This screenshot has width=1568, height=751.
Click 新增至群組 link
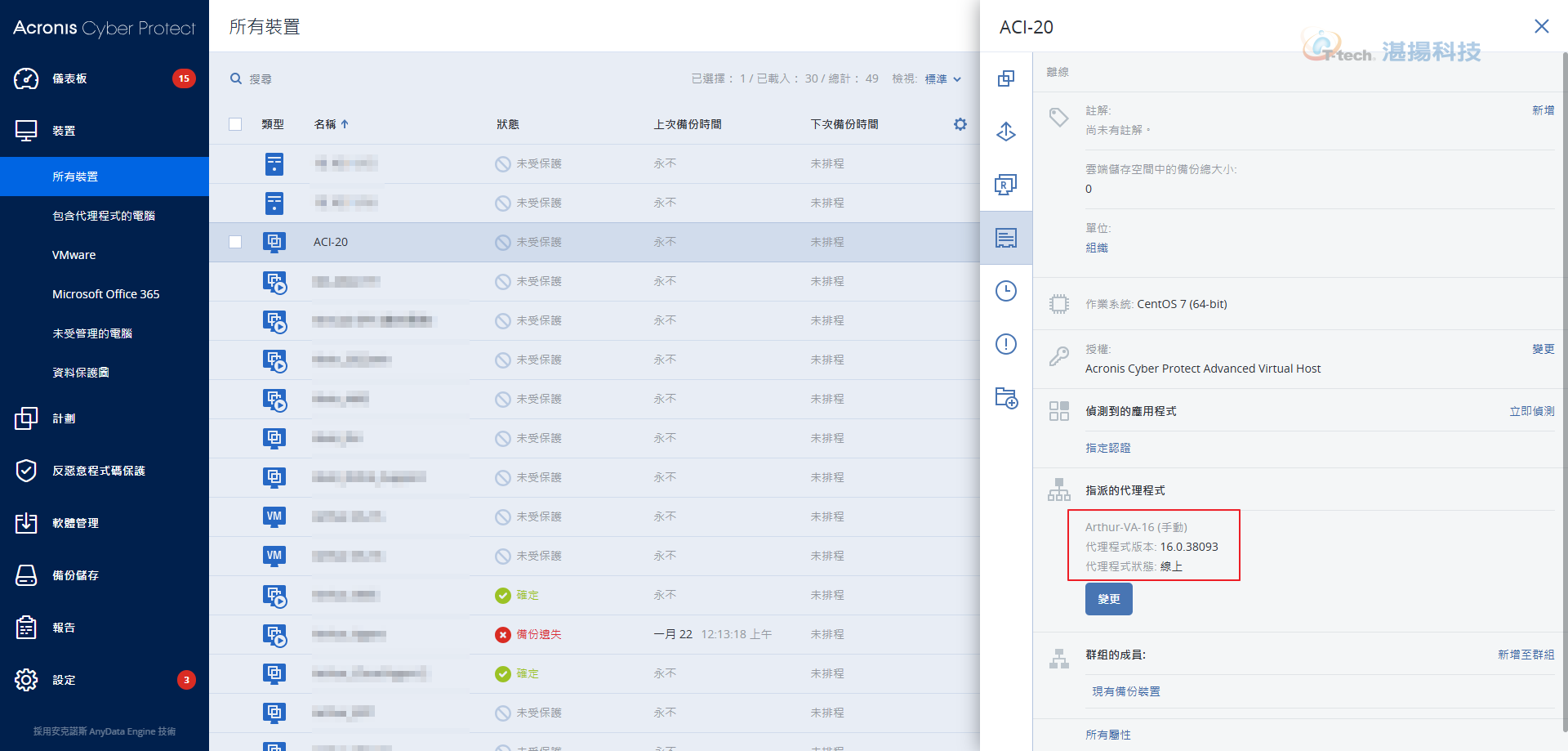coord(1526,655)
